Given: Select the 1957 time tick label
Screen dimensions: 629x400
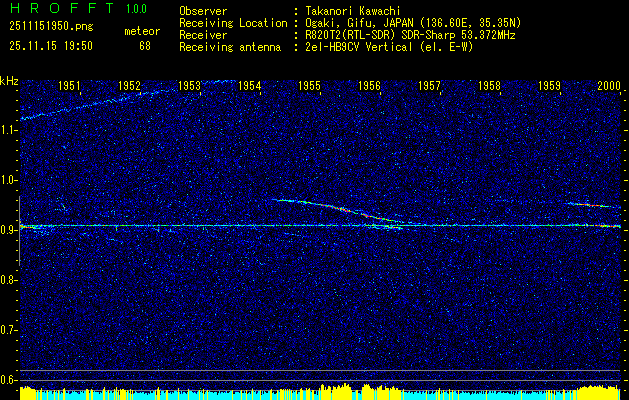Looking at the screenshot, I should click(x=429, y=87).
